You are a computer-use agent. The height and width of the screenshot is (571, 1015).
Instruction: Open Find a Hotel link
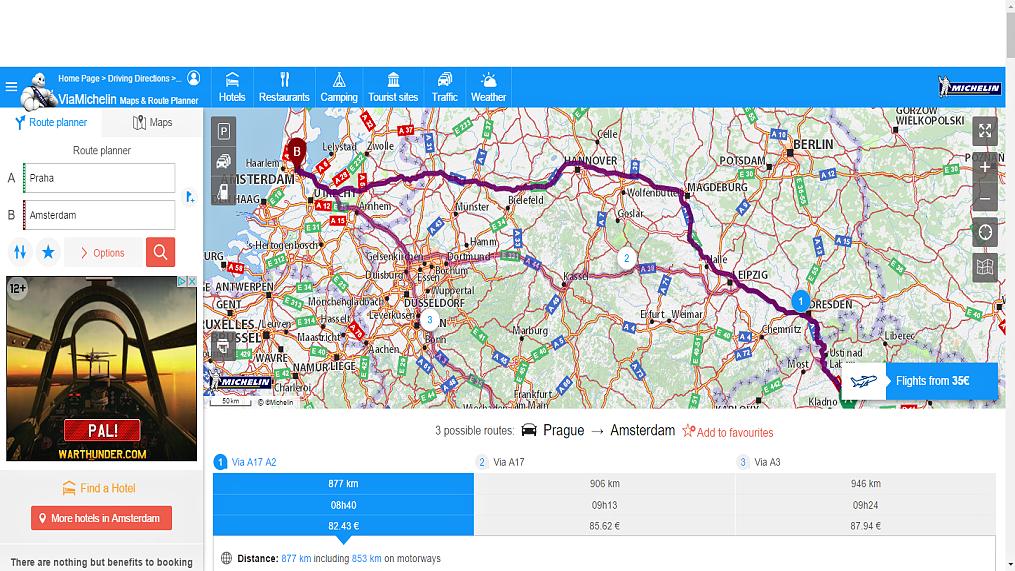[99, 488]
